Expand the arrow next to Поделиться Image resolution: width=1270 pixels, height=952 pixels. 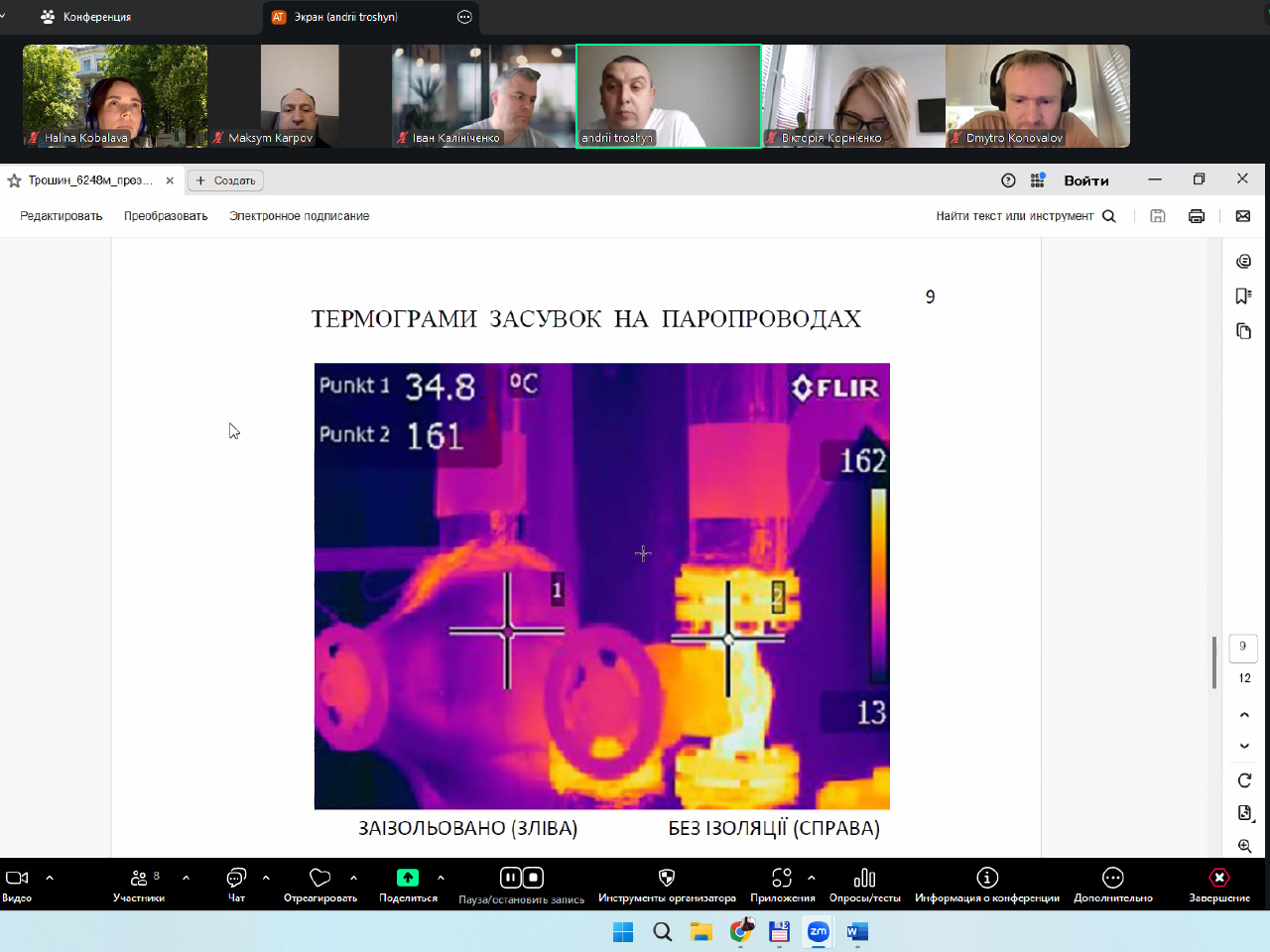(441, 878)
